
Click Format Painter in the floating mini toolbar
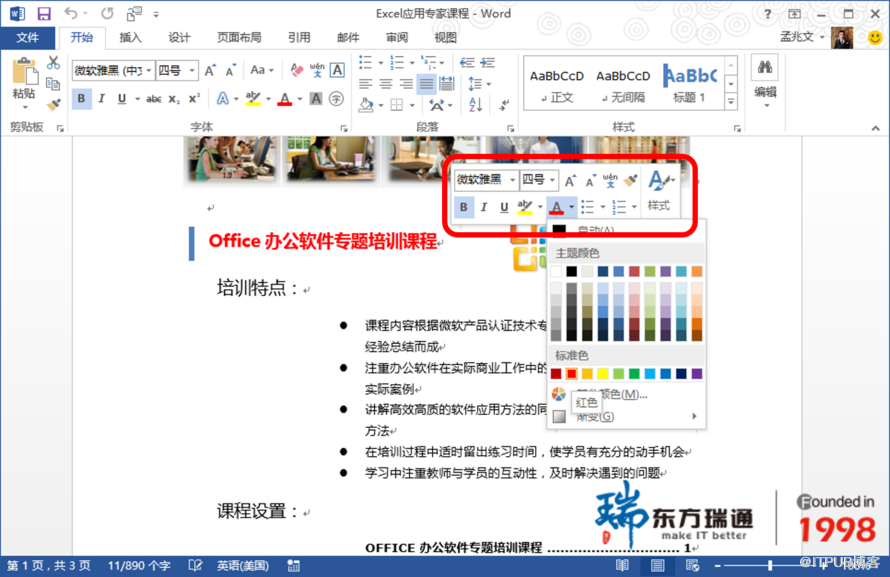point(629,180)
